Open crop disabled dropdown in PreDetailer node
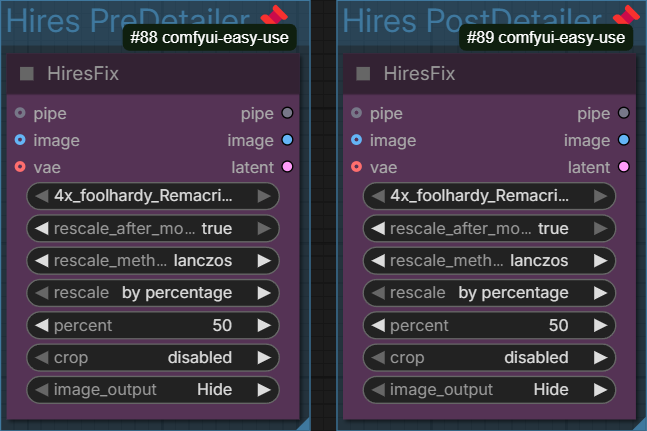This screenshot has width=647, height=431. pos(153,358)
